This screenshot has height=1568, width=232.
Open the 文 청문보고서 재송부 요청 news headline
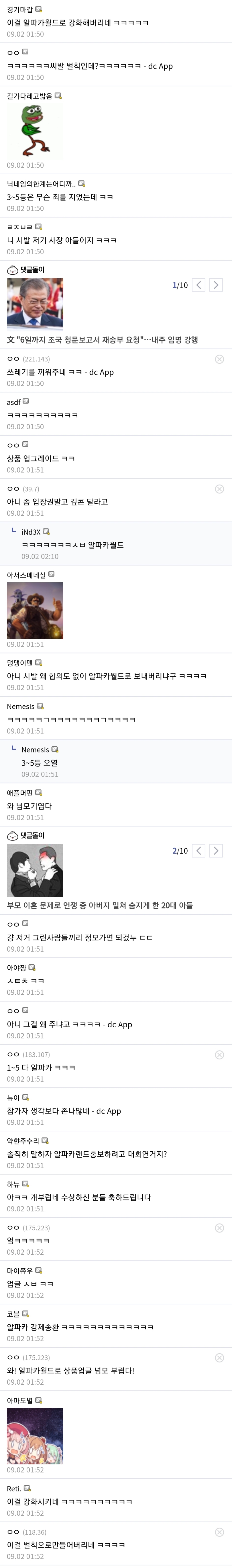(x=102, y=340)
